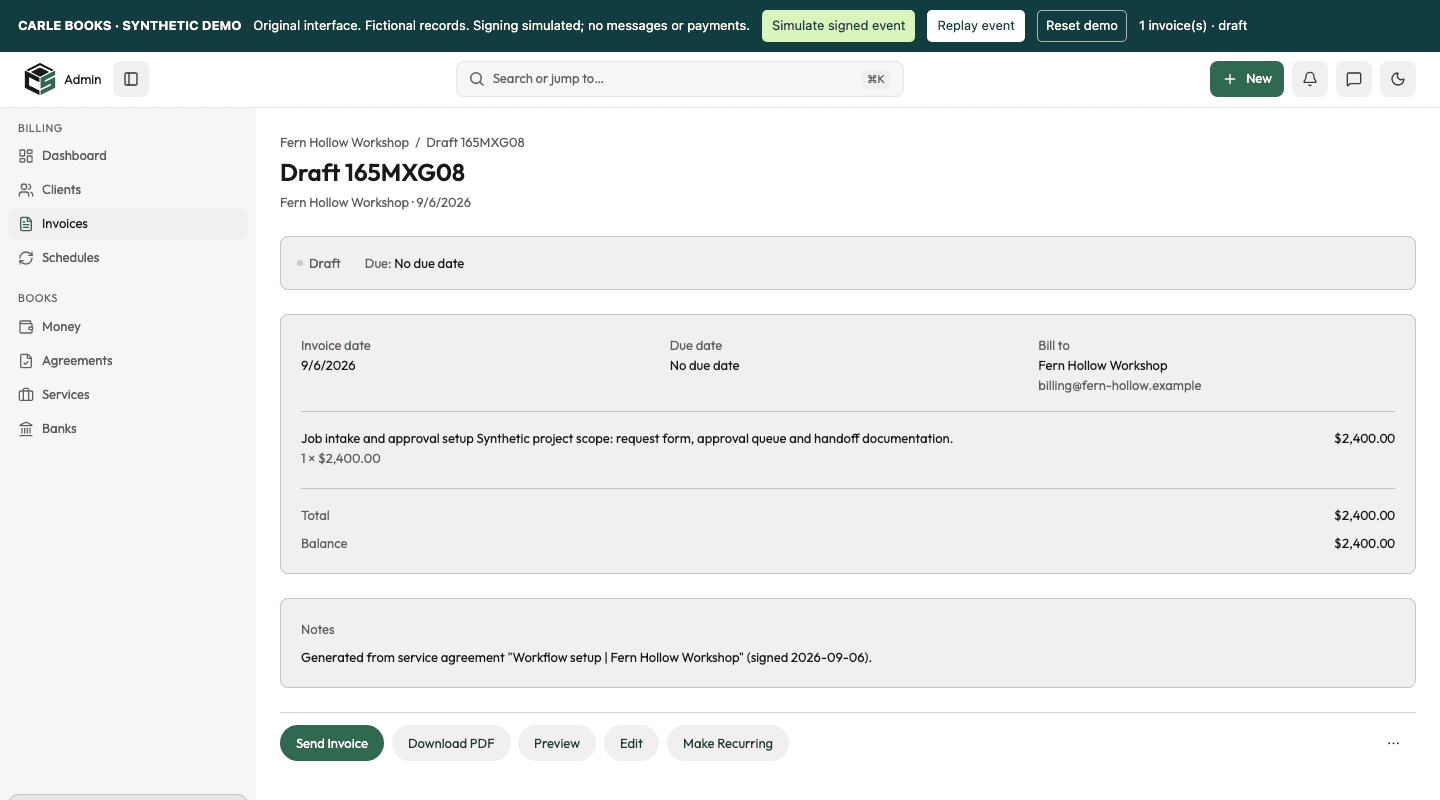The width and height of the screenshot is (1440, 800).
Task: Select Invoices in the sidebar
Action: coord(128,224)
